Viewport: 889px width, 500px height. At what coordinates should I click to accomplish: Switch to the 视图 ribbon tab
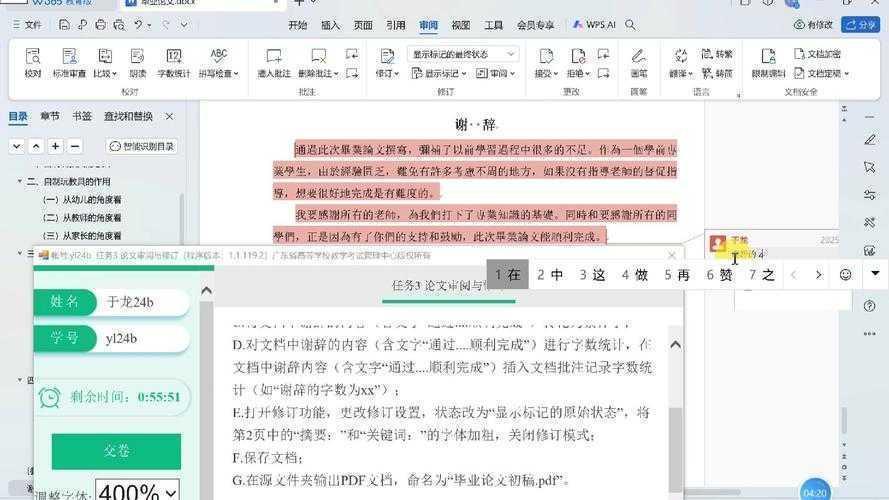tap(461, 25)
